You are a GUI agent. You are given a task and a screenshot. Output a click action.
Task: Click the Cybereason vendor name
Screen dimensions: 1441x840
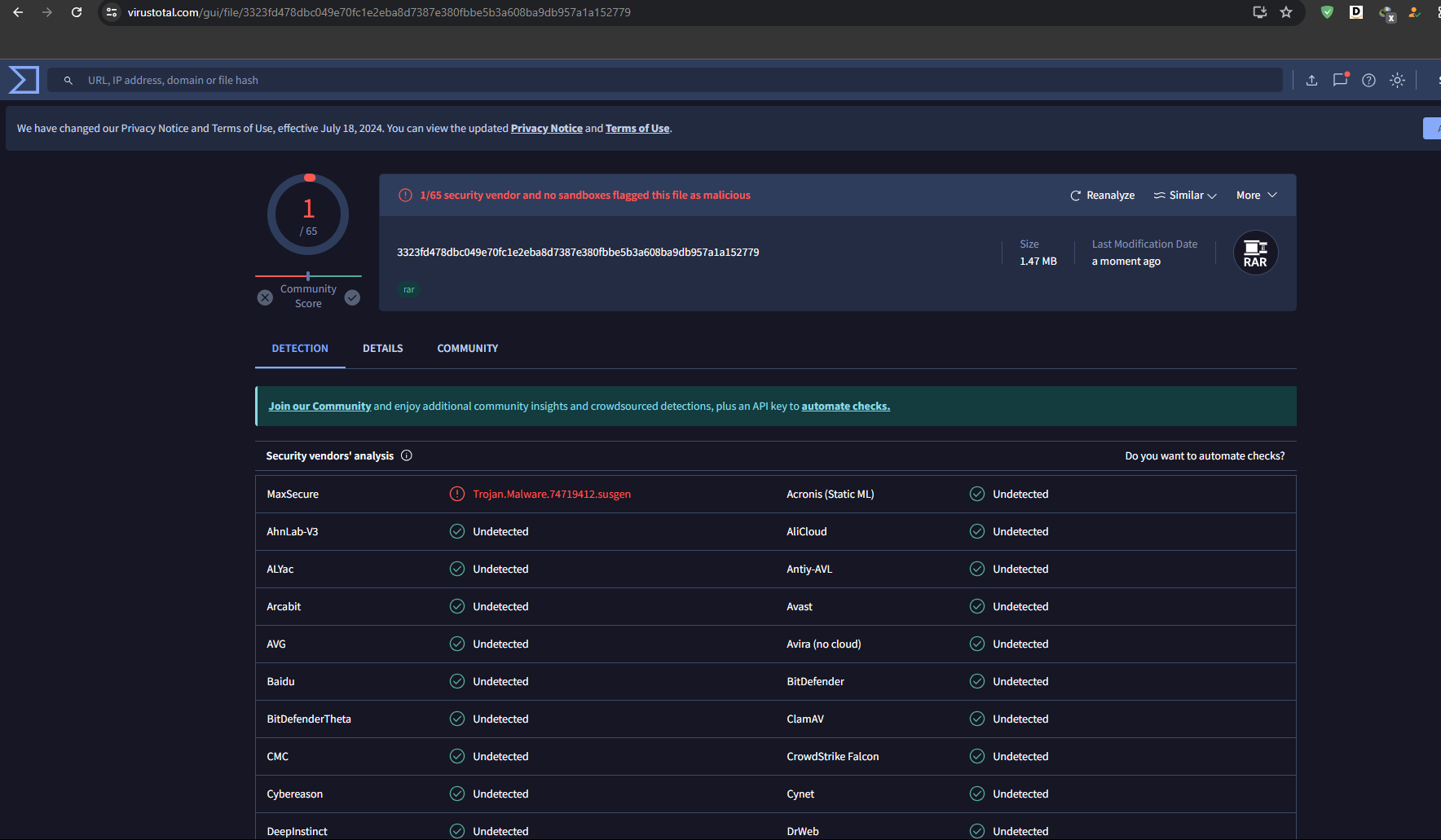click(x=295, y=794)
